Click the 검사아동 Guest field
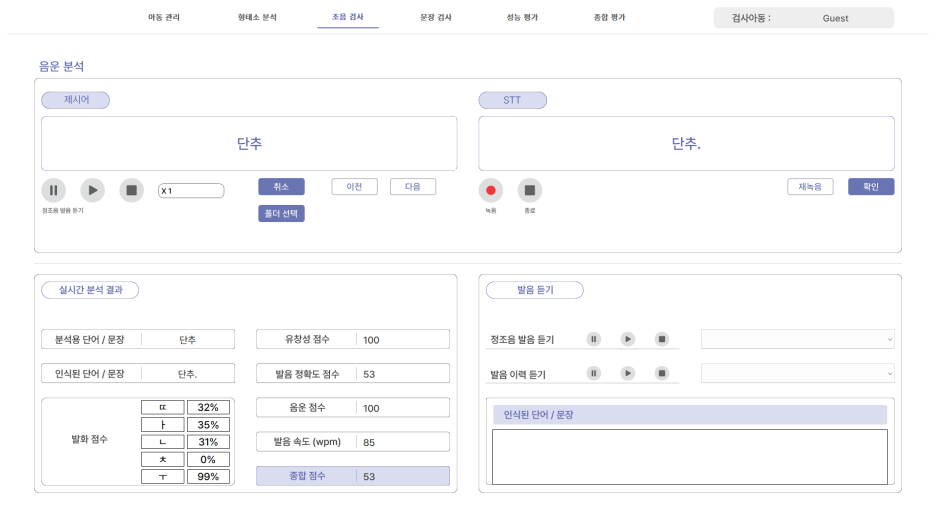 (x=803, y=18)
